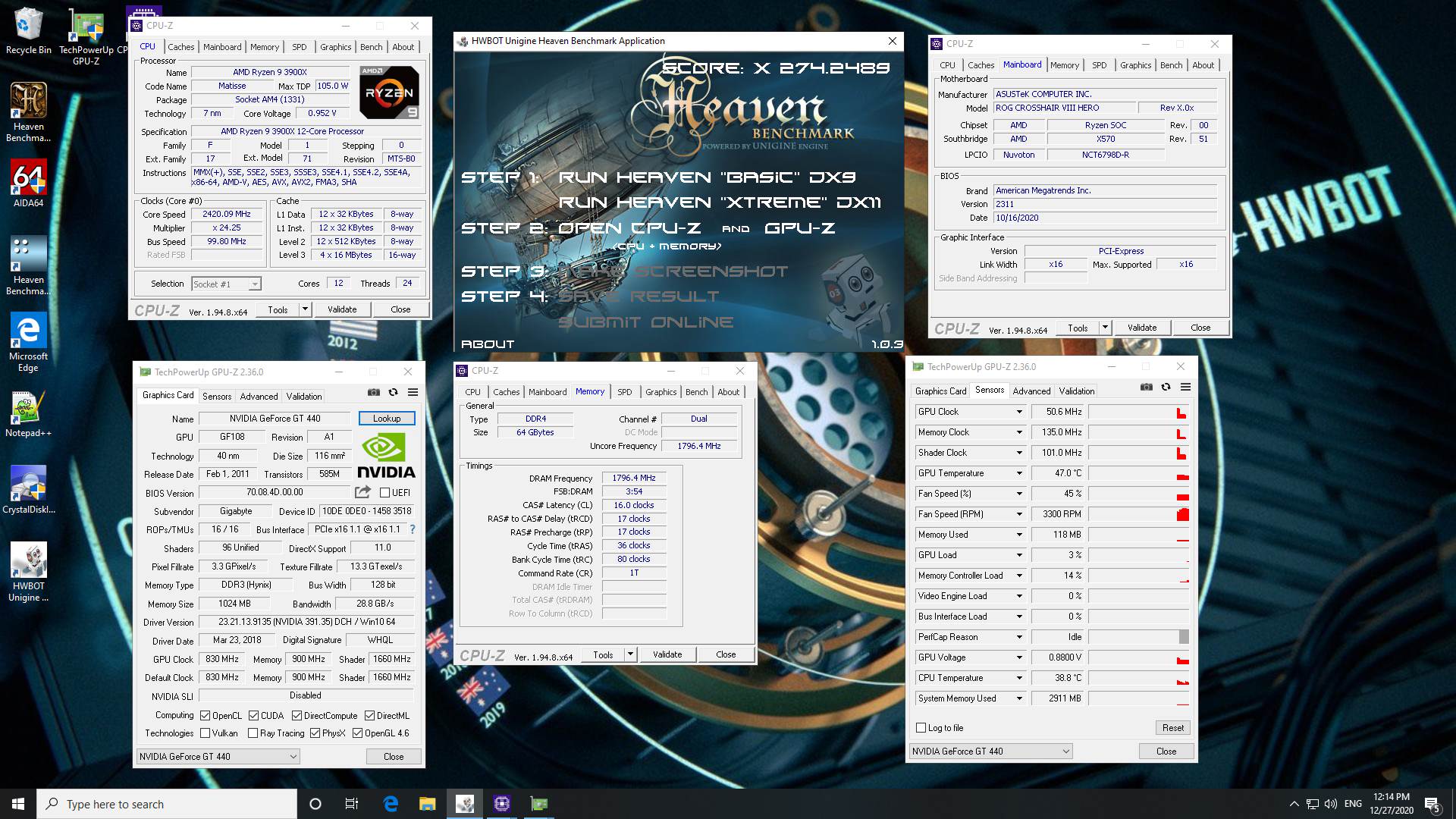Open CrystalDiskInfo desktop icon
1456x819 pixels.
tap(28, 490)
